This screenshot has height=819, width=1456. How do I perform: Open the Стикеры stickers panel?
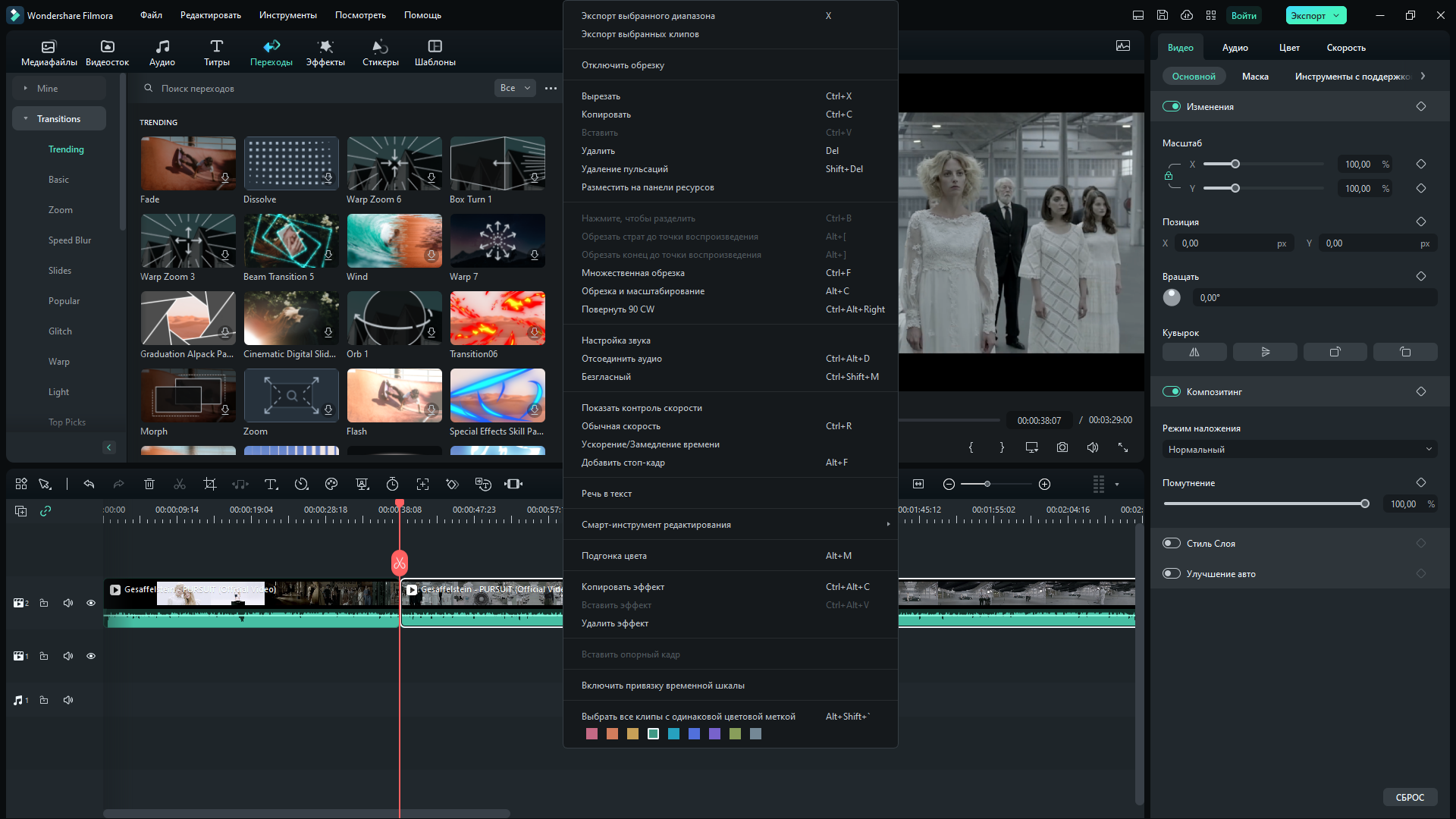click(380, 52)
